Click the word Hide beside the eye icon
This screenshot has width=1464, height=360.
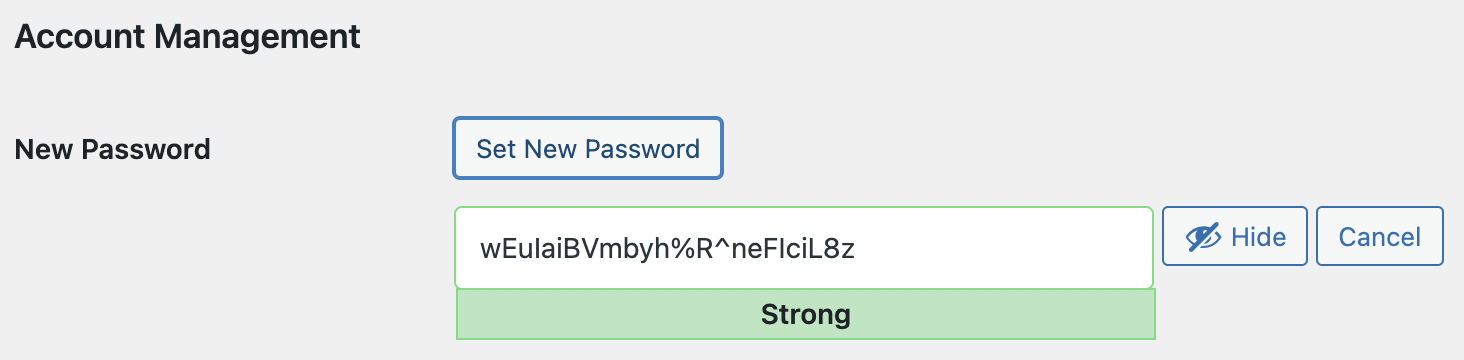[1259, 237]
